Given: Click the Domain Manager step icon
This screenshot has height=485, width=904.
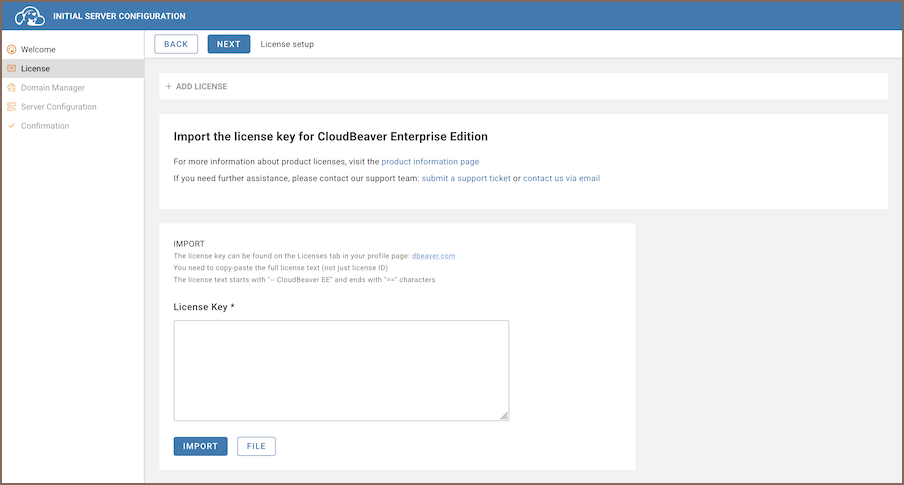Looking at the screenshot, I should coord(12,87).
